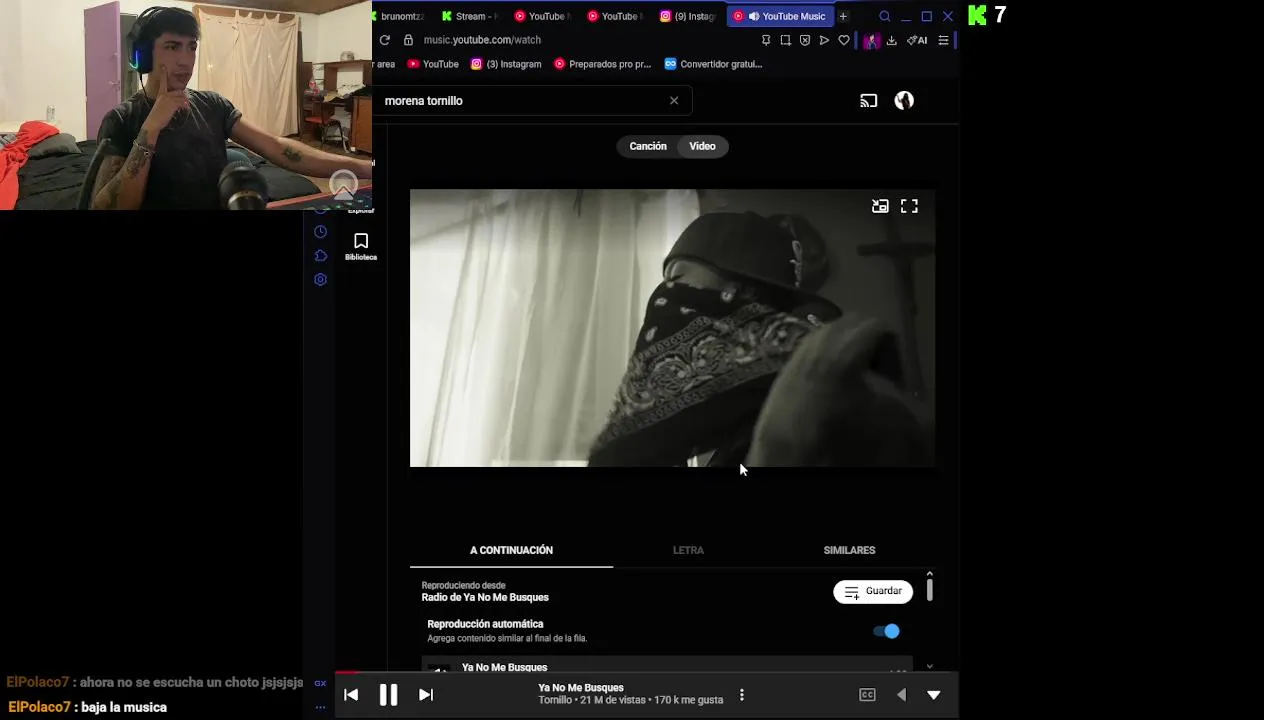This screenshot has width=1264, height=720.
Task: Click the 'Radio de Ya No Me Busques' heading
Action: [x=485, y=597]
